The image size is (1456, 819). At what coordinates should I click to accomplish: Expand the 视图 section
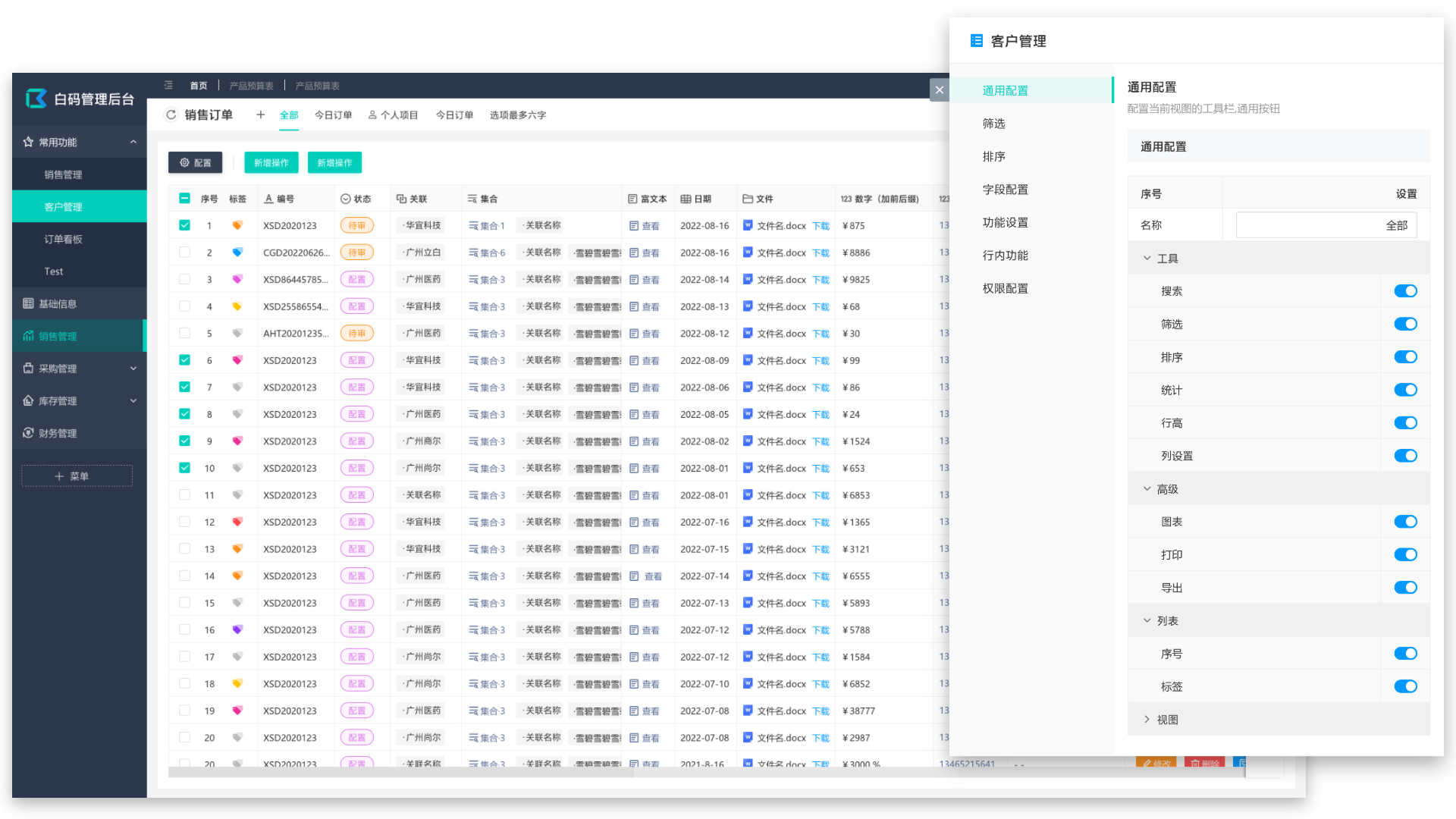click(1147, 720)
